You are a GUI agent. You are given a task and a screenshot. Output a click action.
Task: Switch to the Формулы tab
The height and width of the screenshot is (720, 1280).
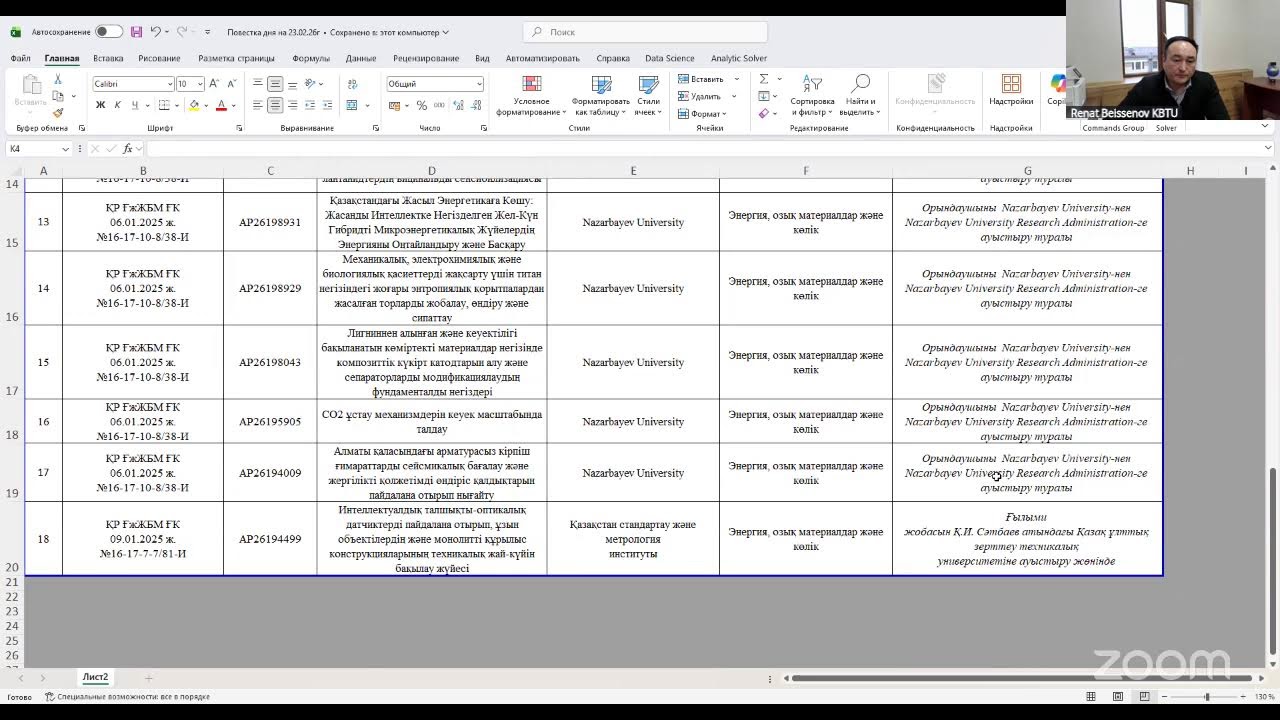[x=311, y=58]
